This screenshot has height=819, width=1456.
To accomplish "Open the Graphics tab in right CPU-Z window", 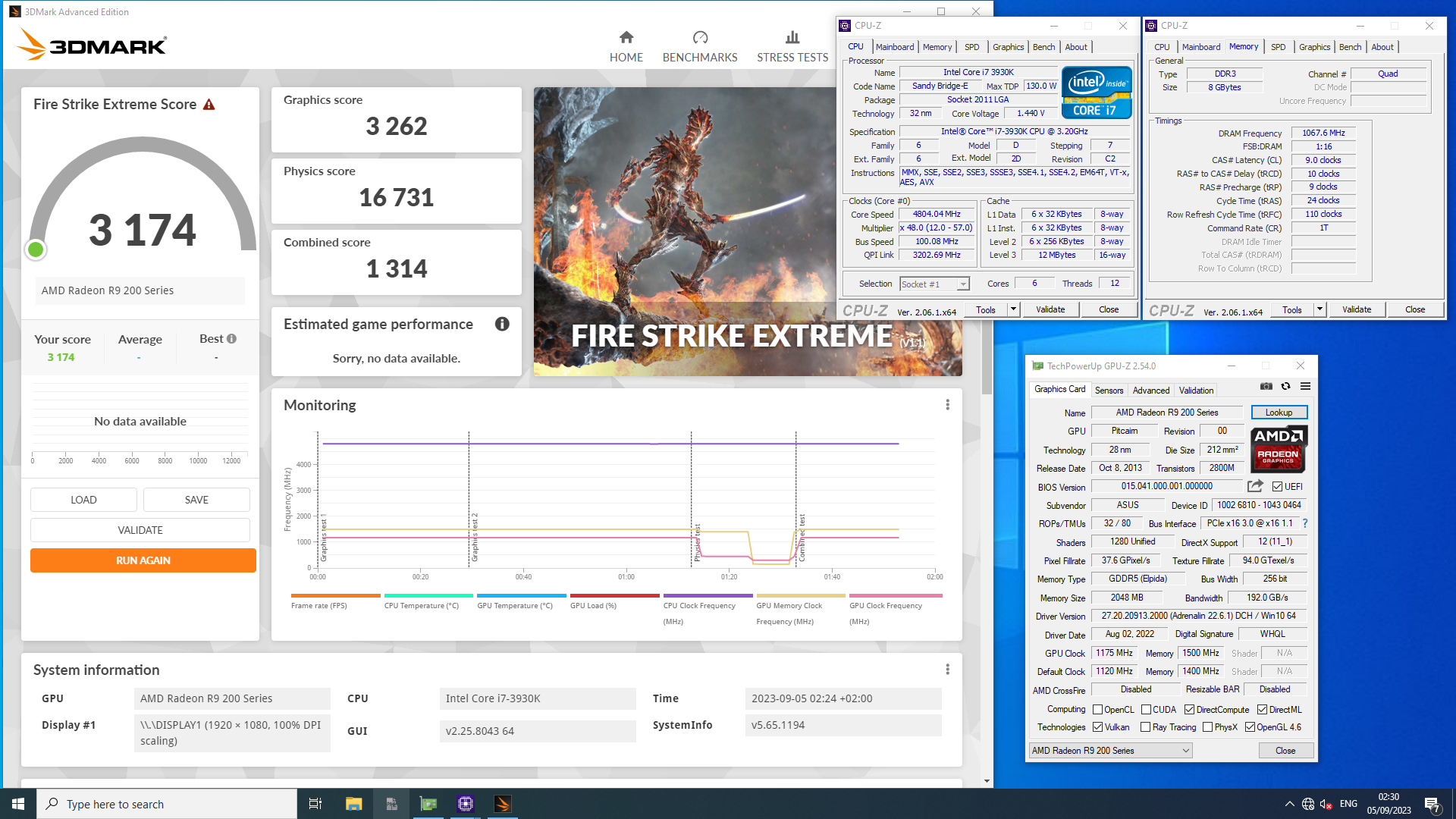I will click(x=1314, y=47).
